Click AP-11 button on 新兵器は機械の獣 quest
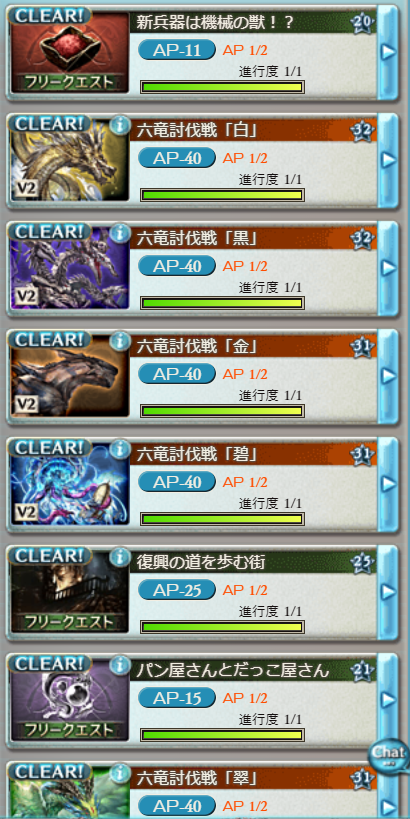The height and width of the screenshot is (819, 410). (177, 50)
